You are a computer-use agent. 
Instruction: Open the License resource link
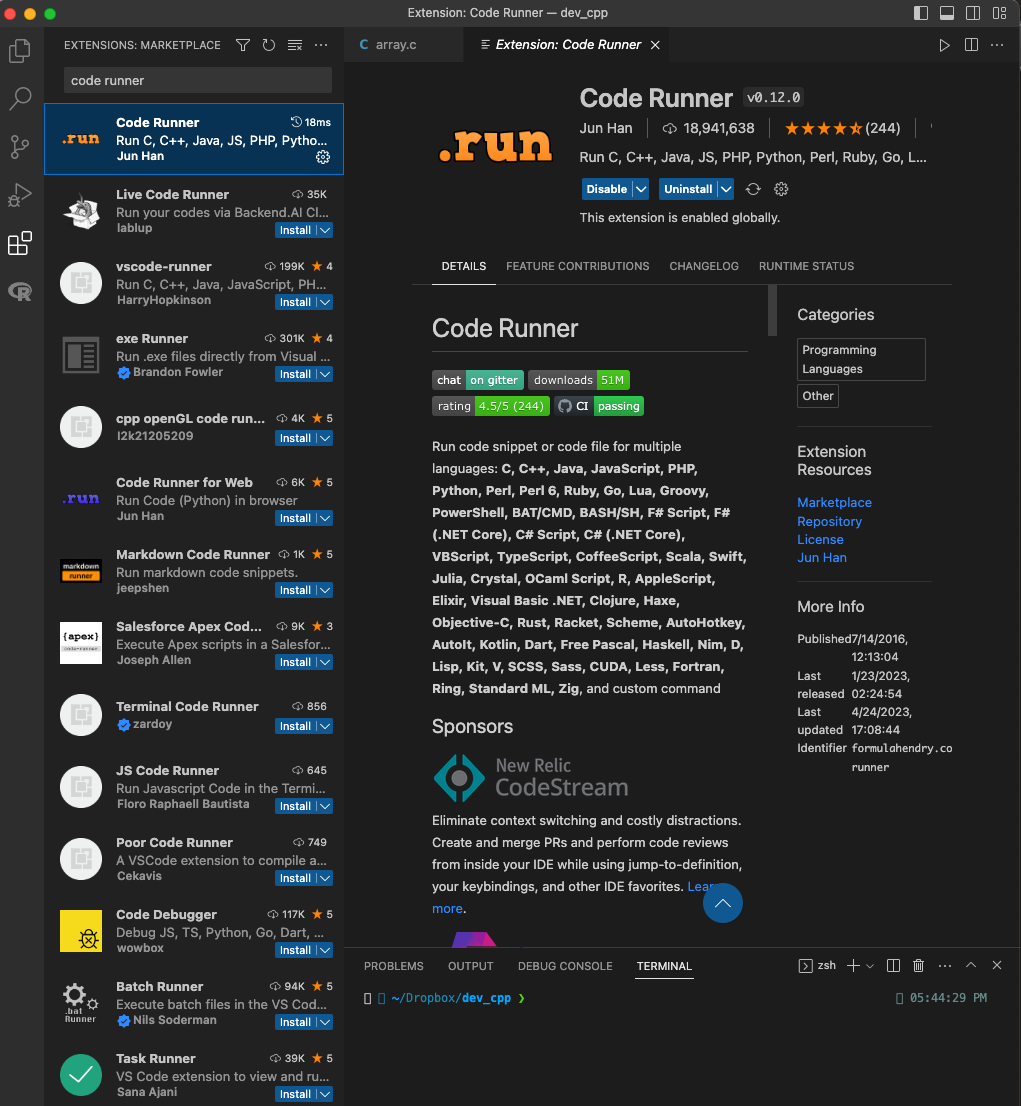coord(820,540)
